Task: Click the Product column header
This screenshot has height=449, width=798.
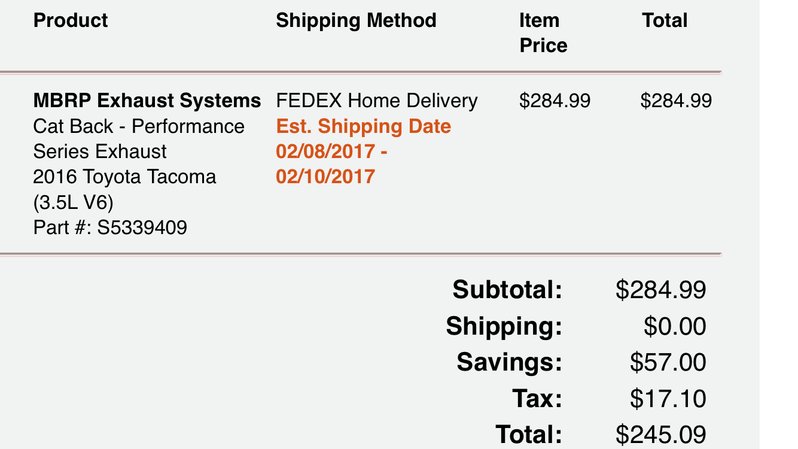Action: [70, 20]
